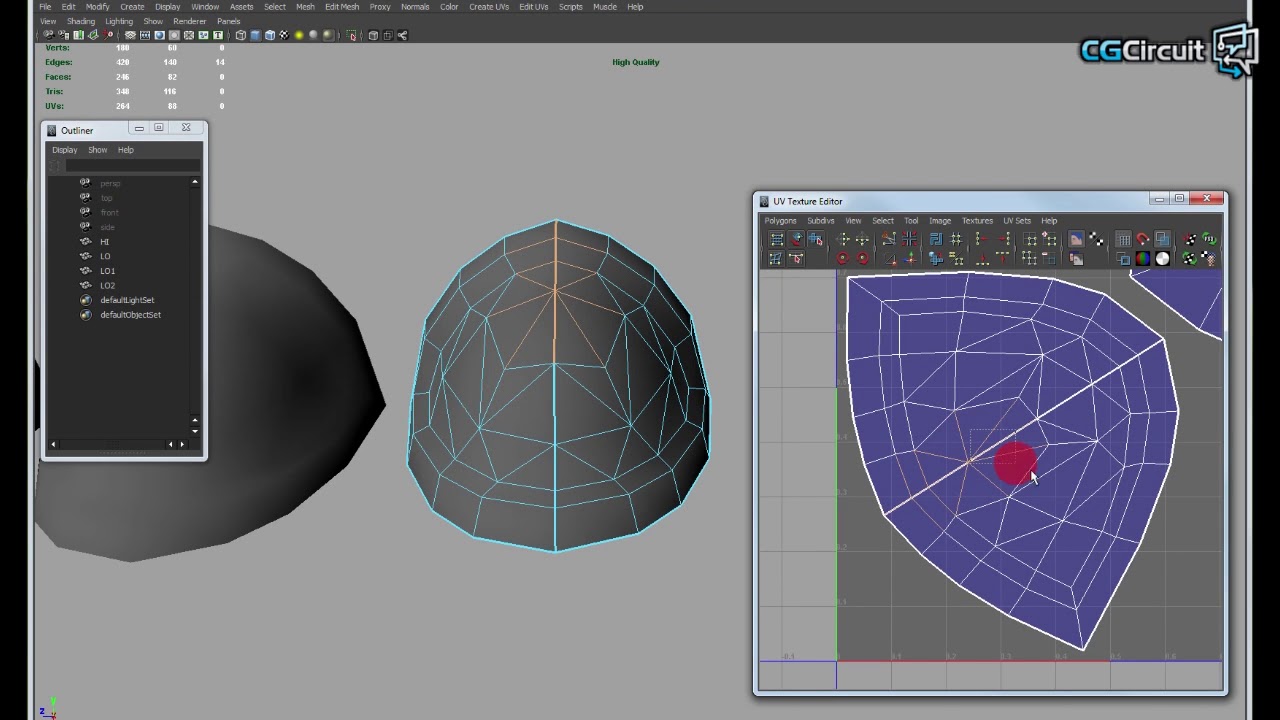
Task: Click the UV Texture Editor baking icon
Action: (1188, 239)
